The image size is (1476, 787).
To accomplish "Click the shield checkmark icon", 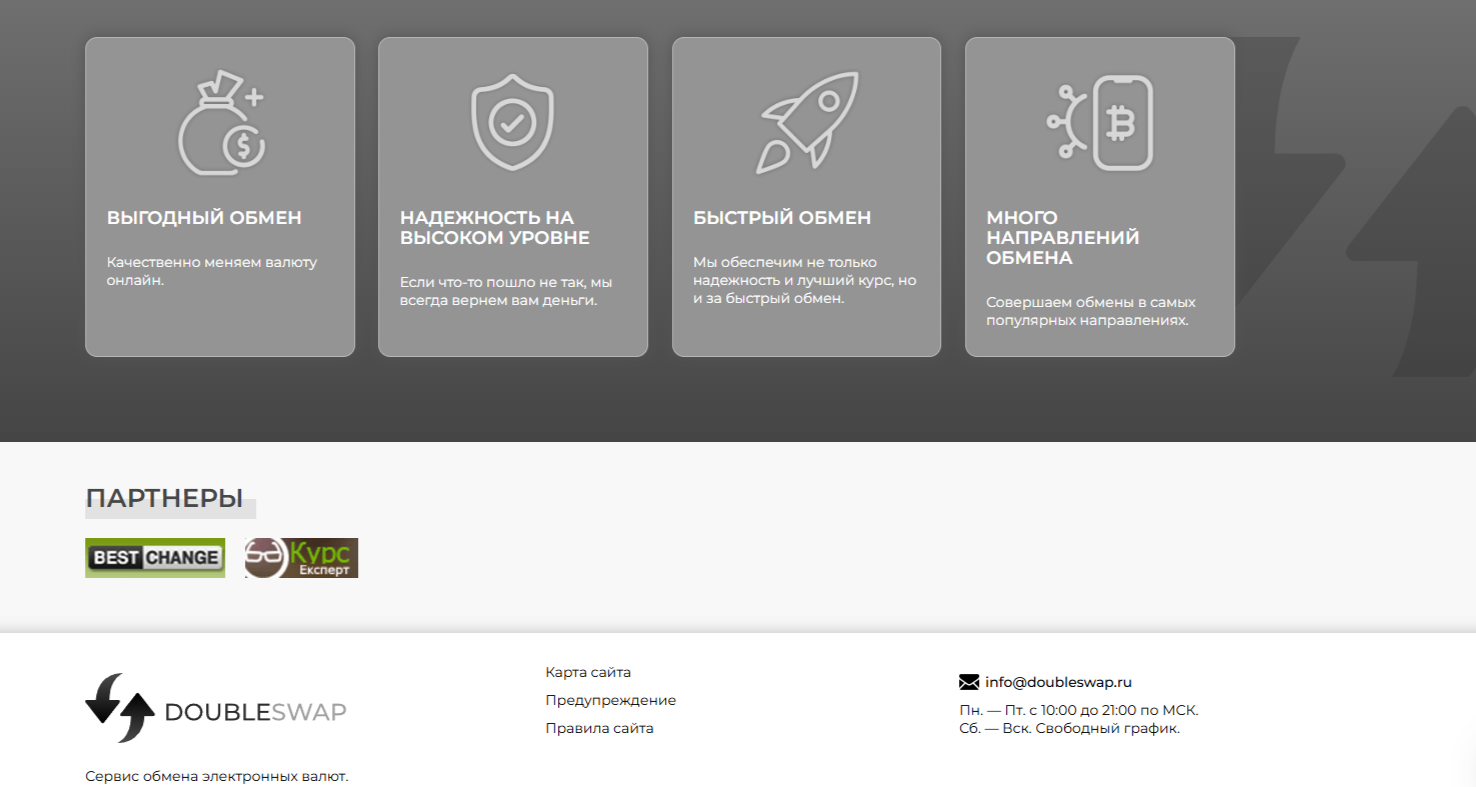I will tap(512, 122).
